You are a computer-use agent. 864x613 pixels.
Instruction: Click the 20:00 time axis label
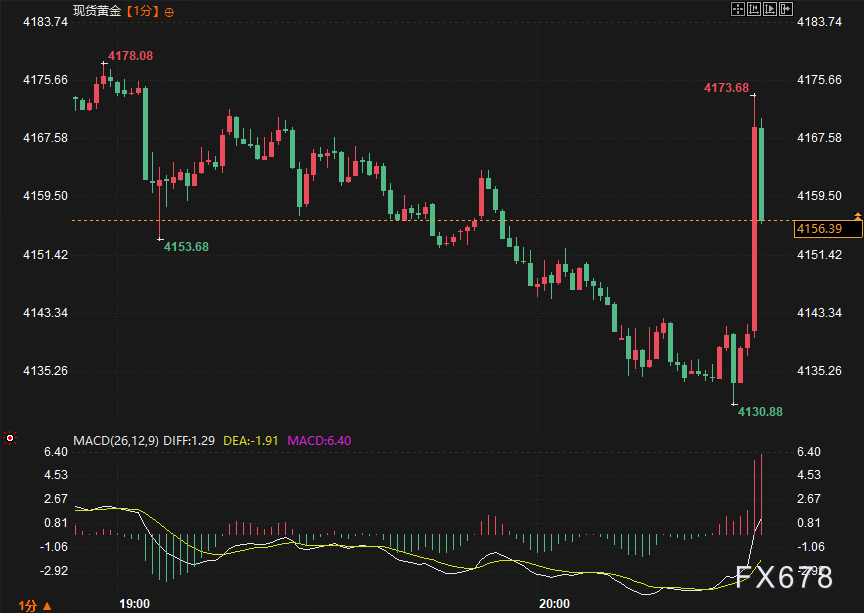(x=554, y=604)
